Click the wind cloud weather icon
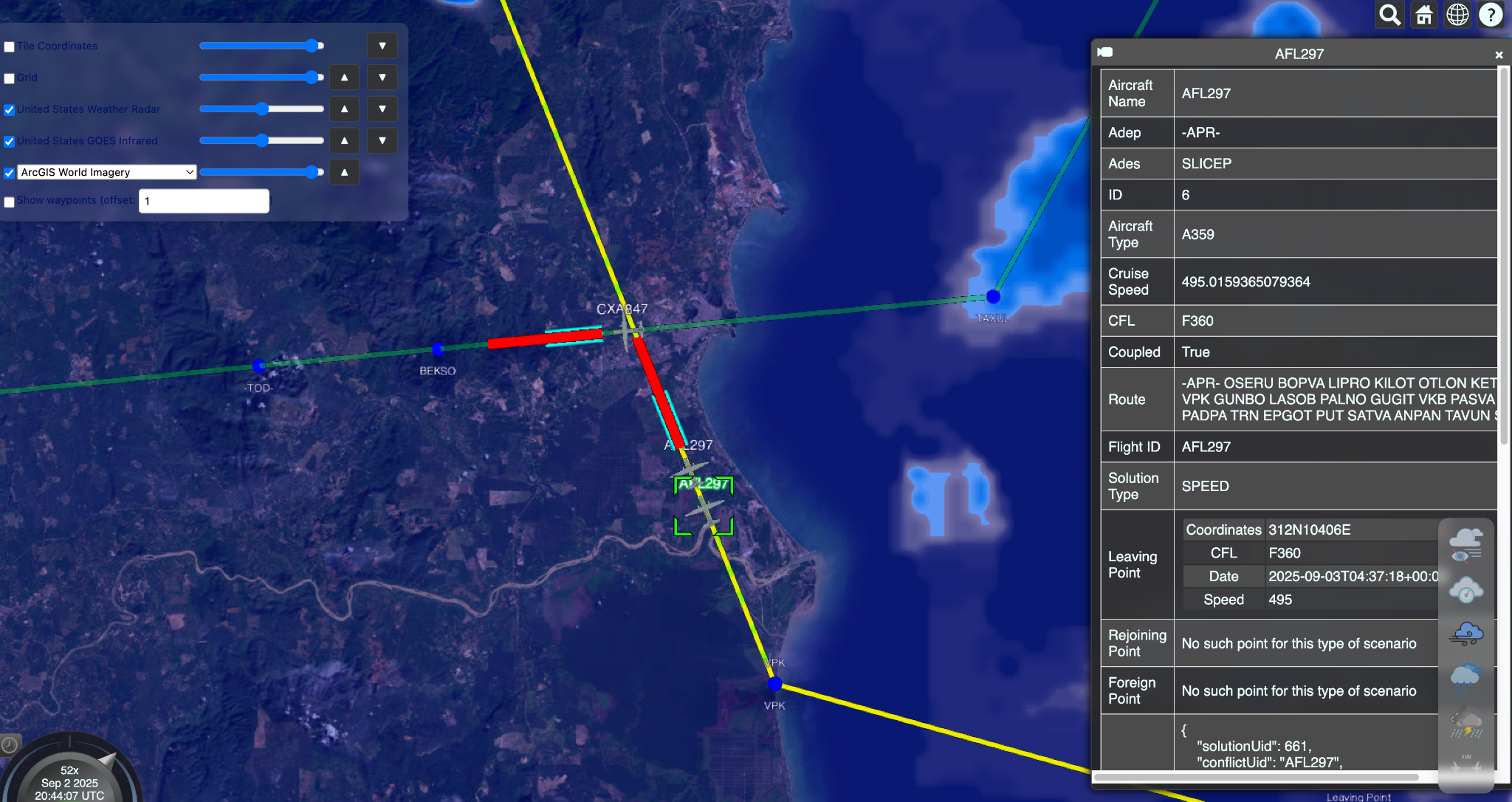This screenshot has width=1512, height=802. click(1465, 634)
